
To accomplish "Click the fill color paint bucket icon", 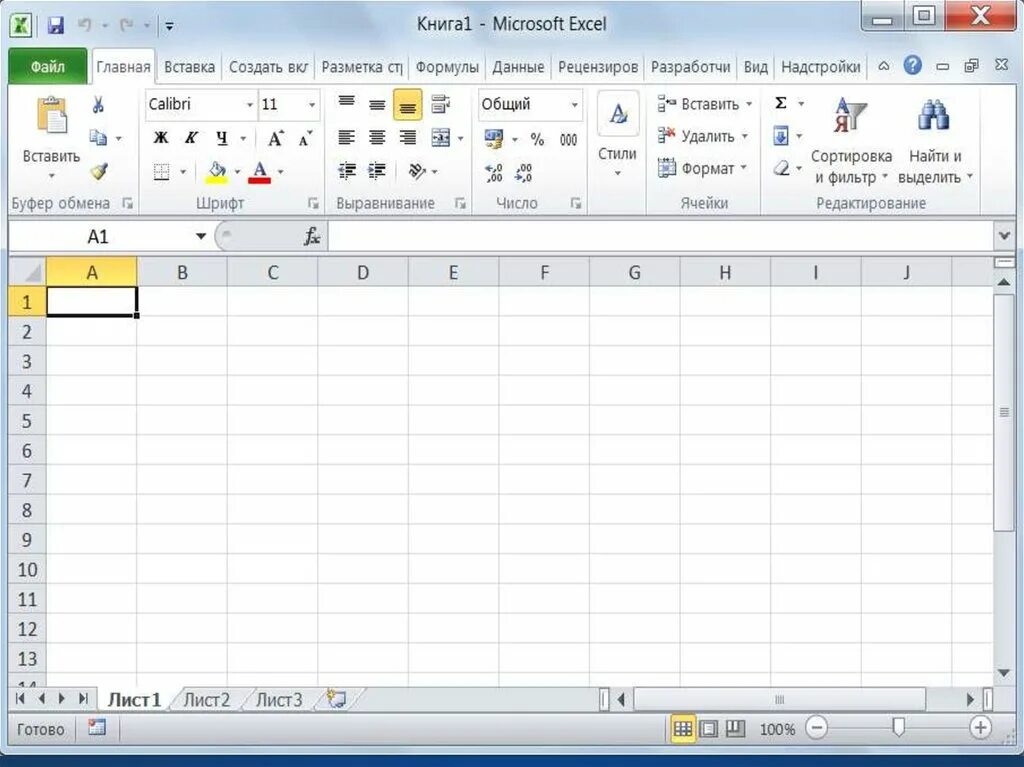I will coord(216,172).
